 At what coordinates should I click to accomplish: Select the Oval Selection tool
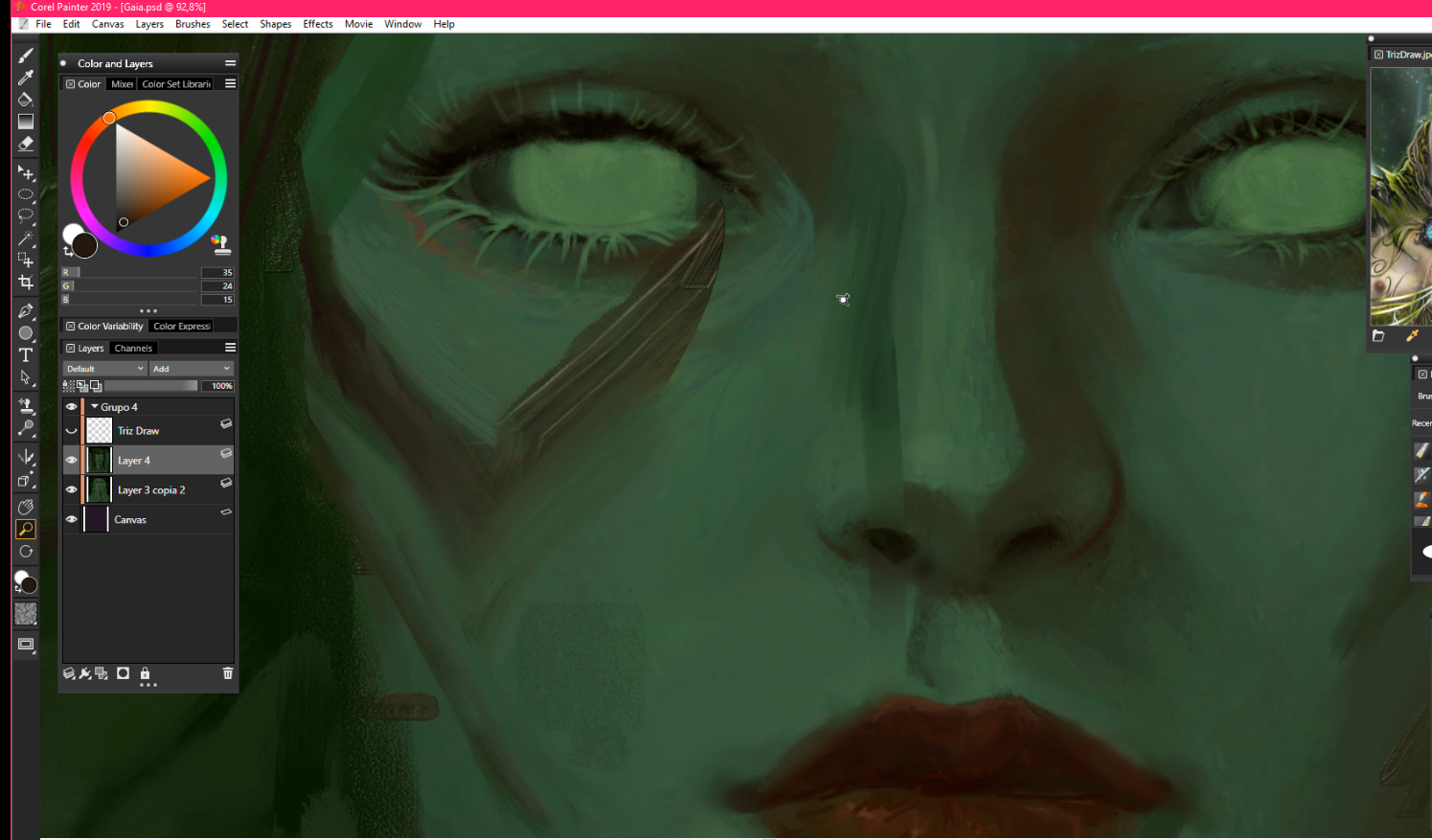tap(26, 194)
